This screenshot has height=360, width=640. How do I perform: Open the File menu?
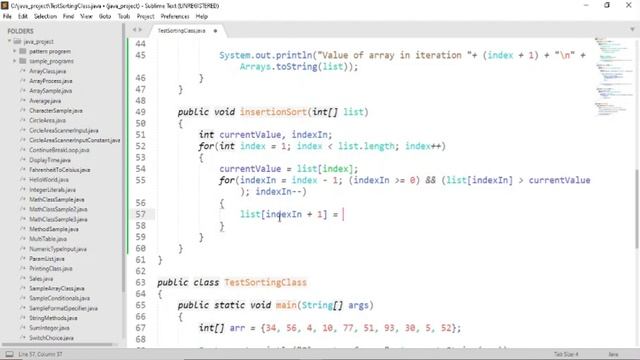tap(7, 16)
